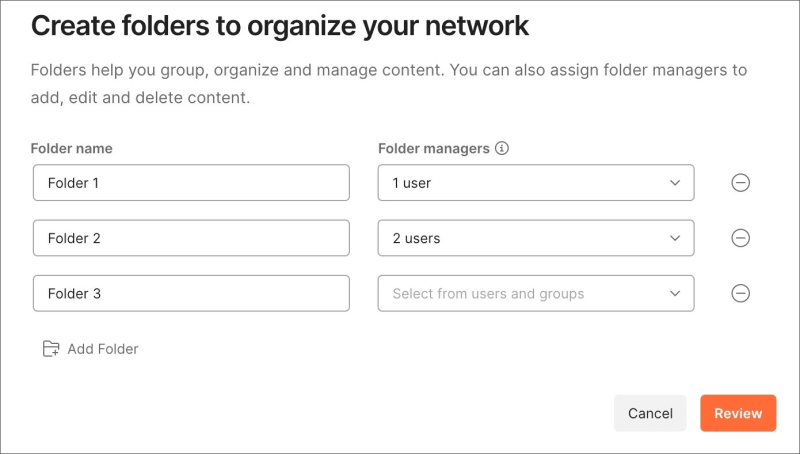Screen dimensions: 800x454
Task: Click the Folder name column label
Action: pyautogui.click(x=71, y=148)
